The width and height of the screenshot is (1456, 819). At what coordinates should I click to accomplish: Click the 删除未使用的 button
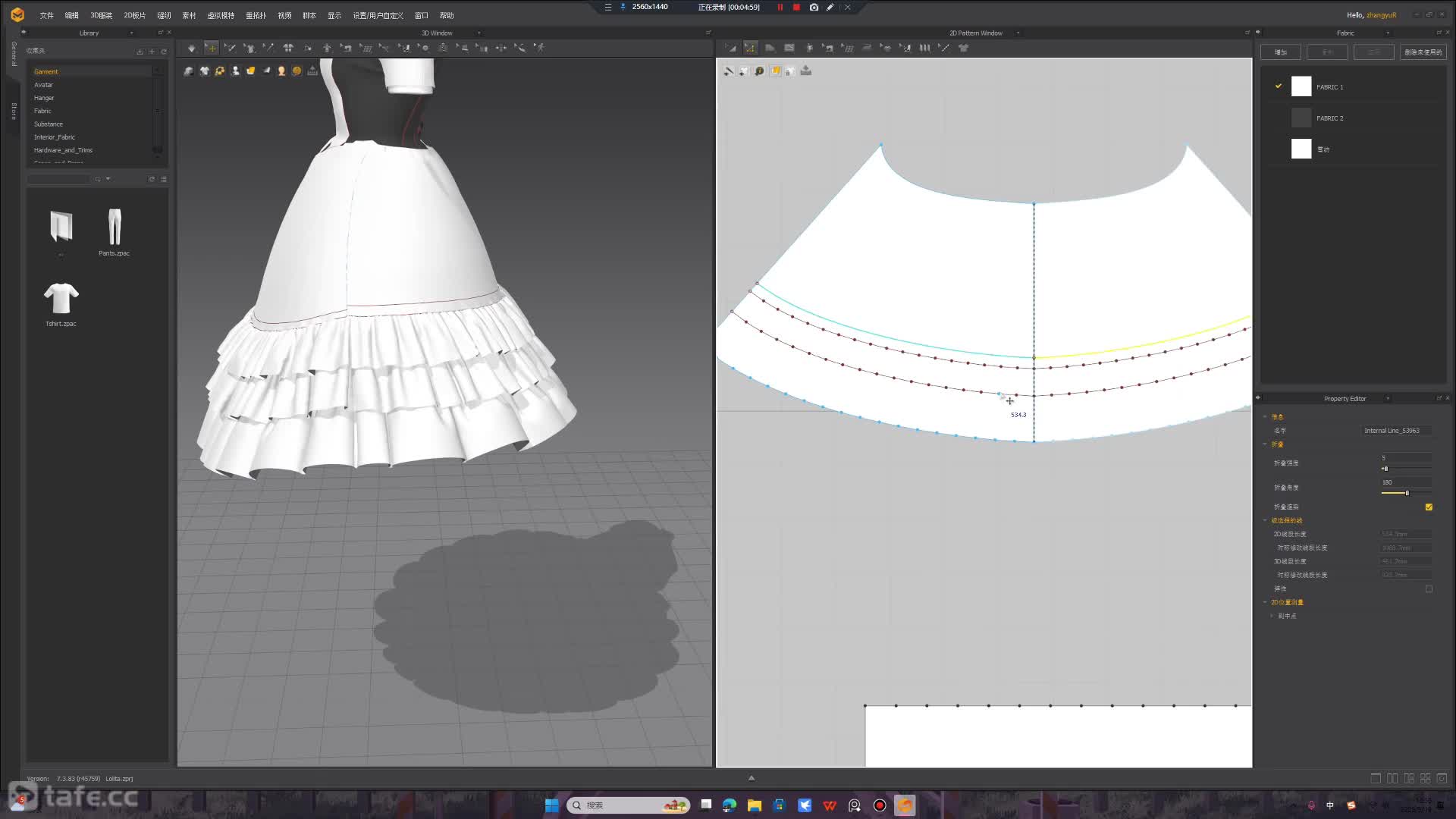[1423, 52]
